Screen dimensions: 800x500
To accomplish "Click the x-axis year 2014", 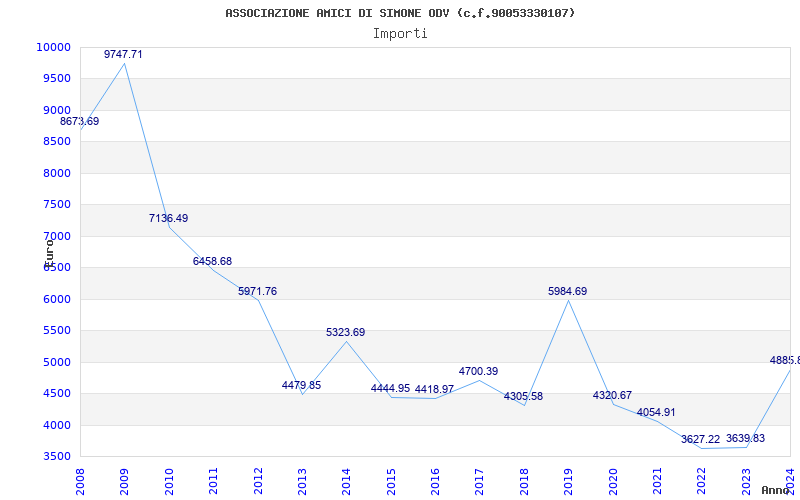I will click(x=346, y=481).
